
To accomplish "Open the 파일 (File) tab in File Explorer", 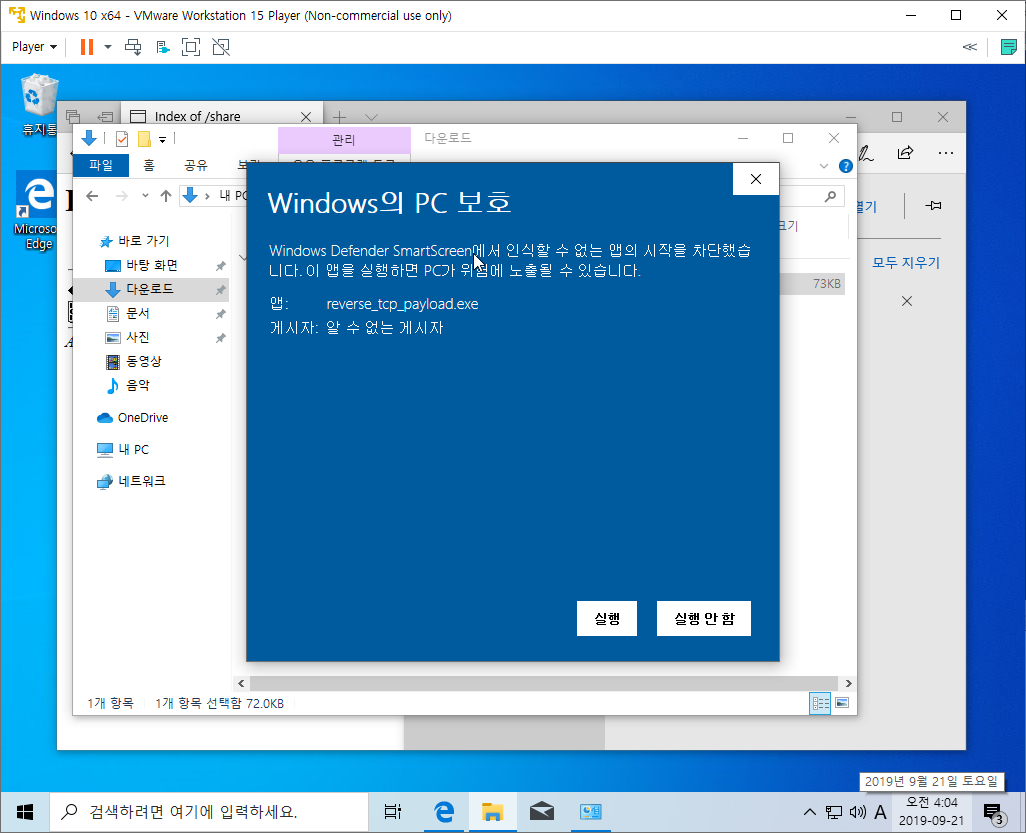I will point(101,165).
